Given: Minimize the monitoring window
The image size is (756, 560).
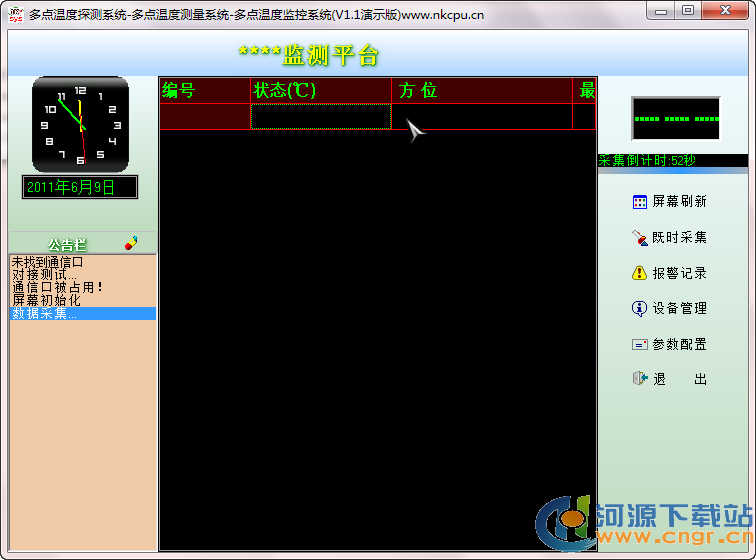Looking at the screenshot, I should pyautogui.click(x=661, y=11).
